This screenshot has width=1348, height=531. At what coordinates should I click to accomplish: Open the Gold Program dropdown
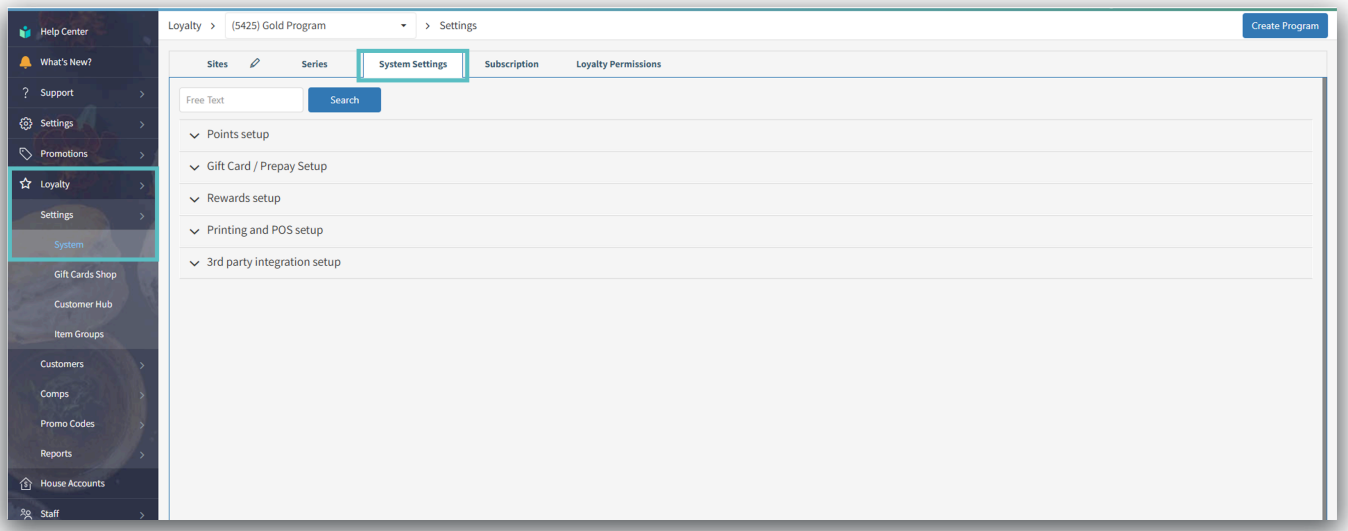[320, 26]
